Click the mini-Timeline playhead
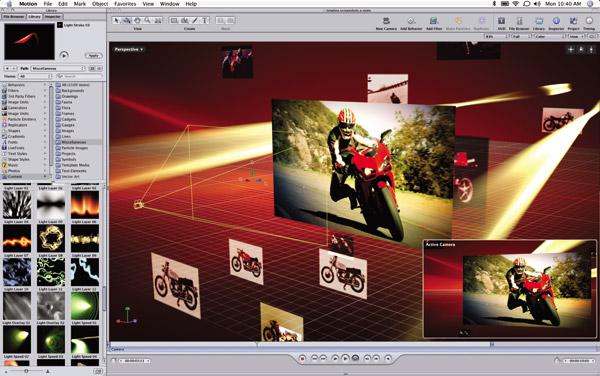 pos(257,345)
